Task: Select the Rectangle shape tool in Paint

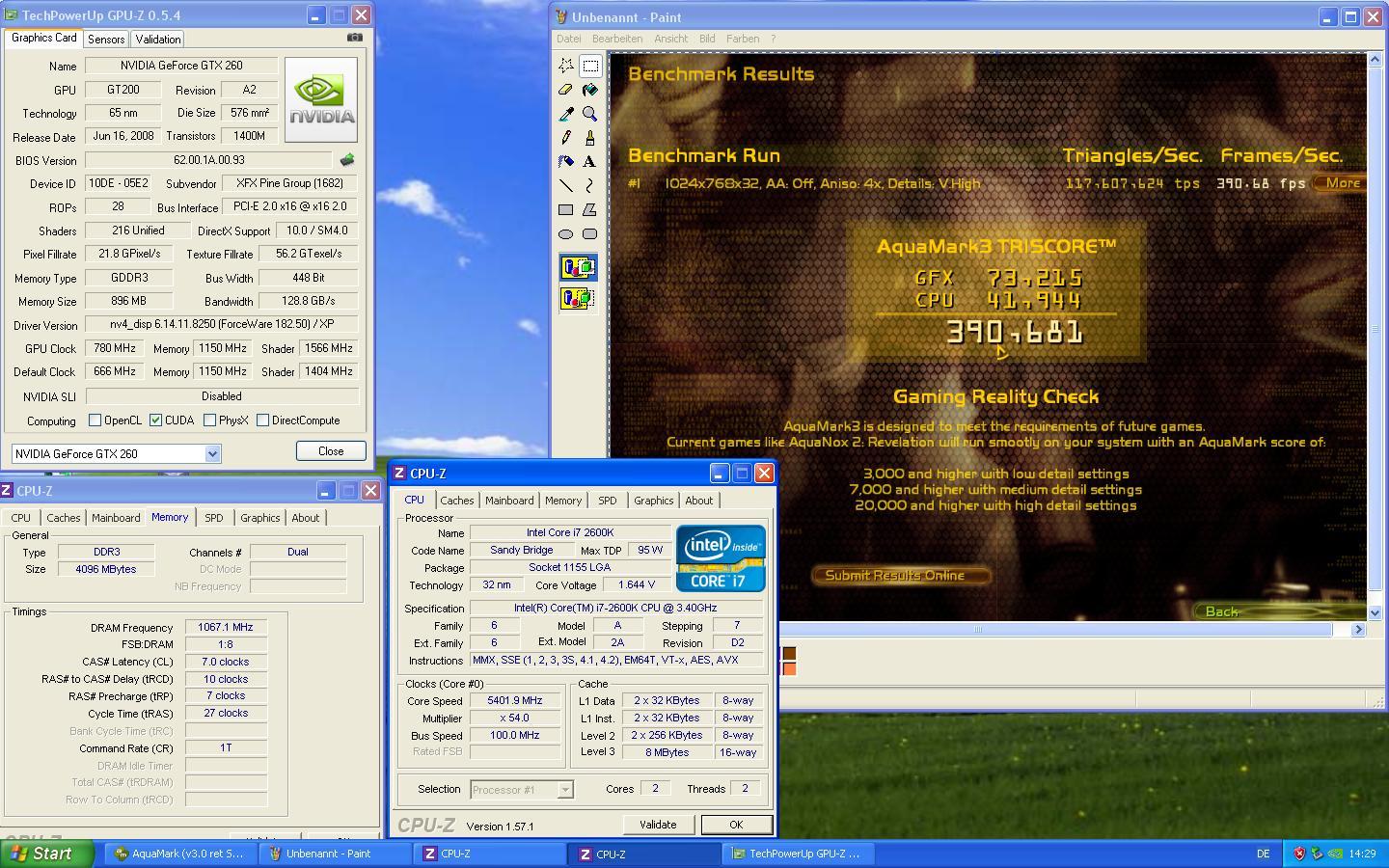Action: 566,209
